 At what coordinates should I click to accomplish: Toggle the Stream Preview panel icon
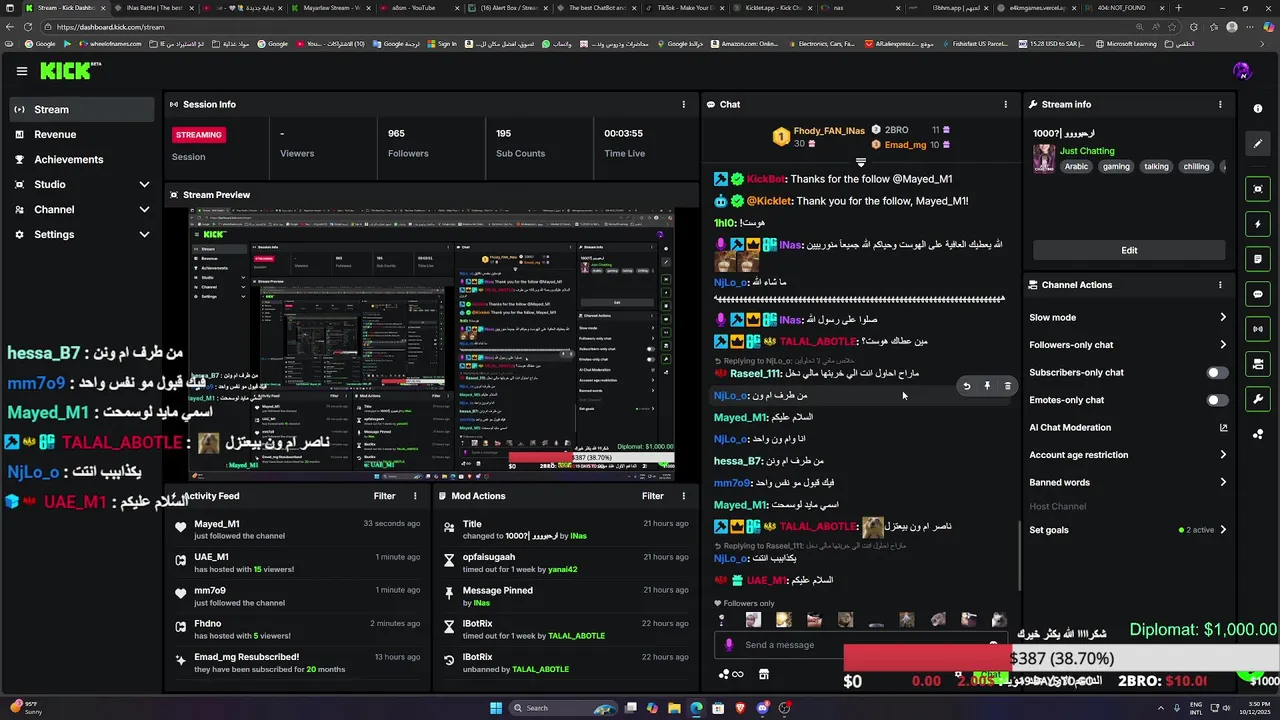pyautogui.click(x=1258, y=189)
